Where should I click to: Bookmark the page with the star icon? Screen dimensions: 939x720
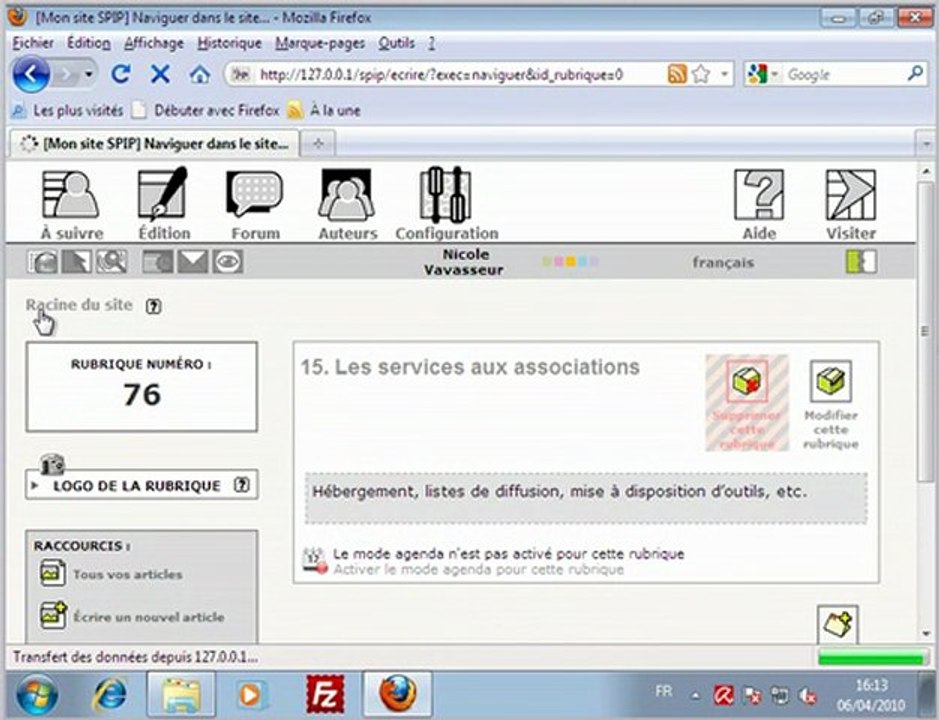click(x=701, y=74)
